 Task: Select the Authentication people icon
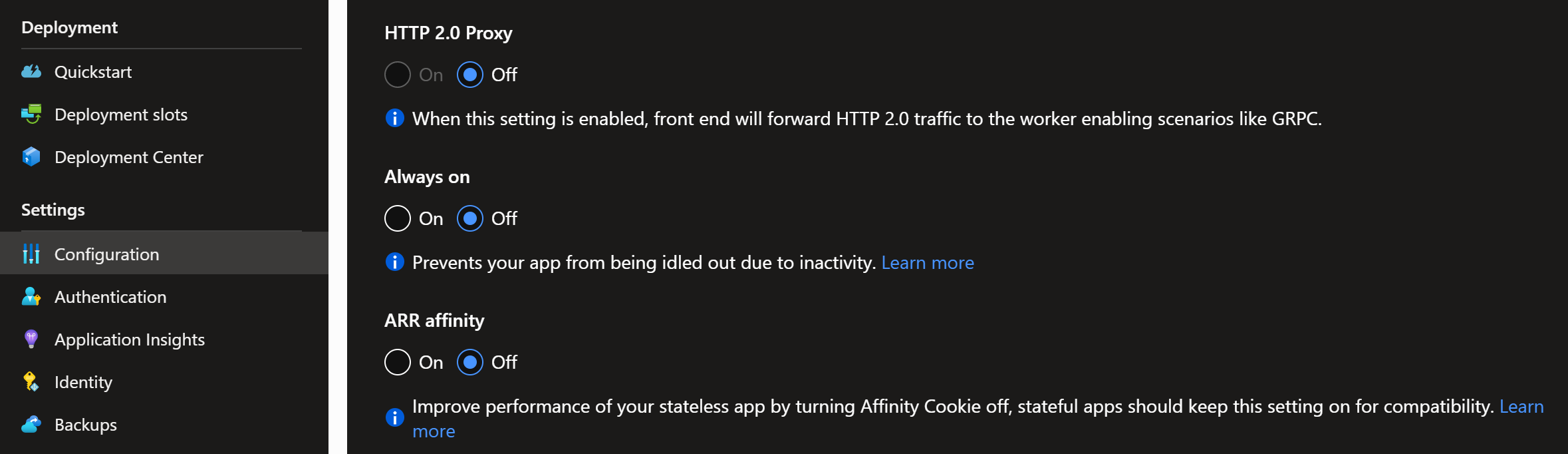(x=31, y=296)
